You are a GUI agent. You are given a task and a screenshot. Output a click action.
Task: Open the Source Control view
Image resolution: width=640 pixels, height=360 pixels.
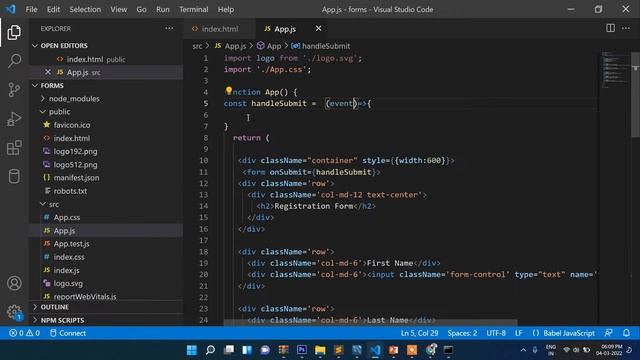click(14, 90)
